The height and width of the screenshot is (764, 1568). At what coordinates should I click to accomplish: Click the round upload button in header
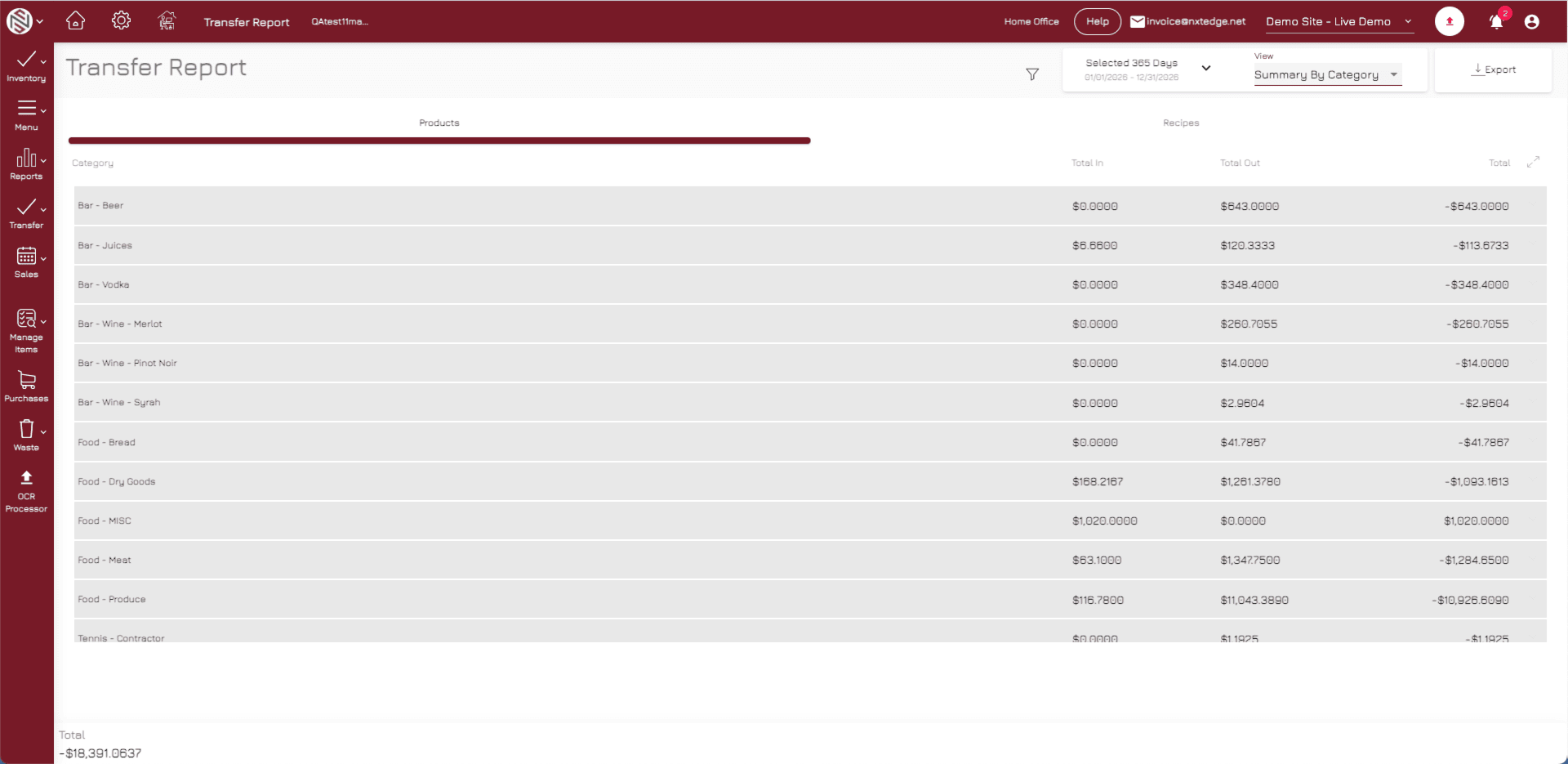pyautogui.click(x=1450, y=22)
